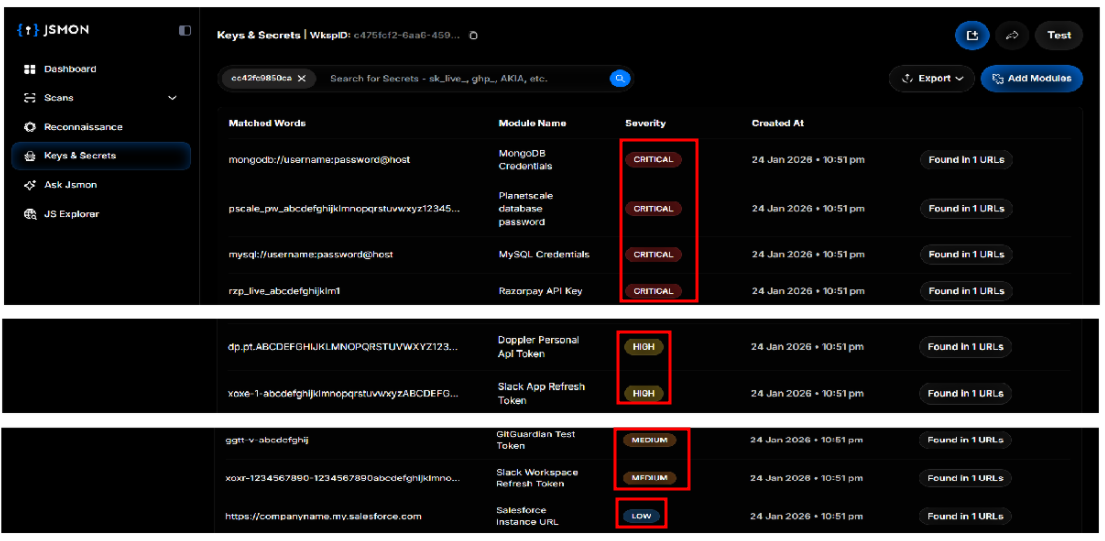The width and height of the screenshot is (1105, 541).
Task: Go to Ask Jsmon in the sidebar
Action: [70, 185]
